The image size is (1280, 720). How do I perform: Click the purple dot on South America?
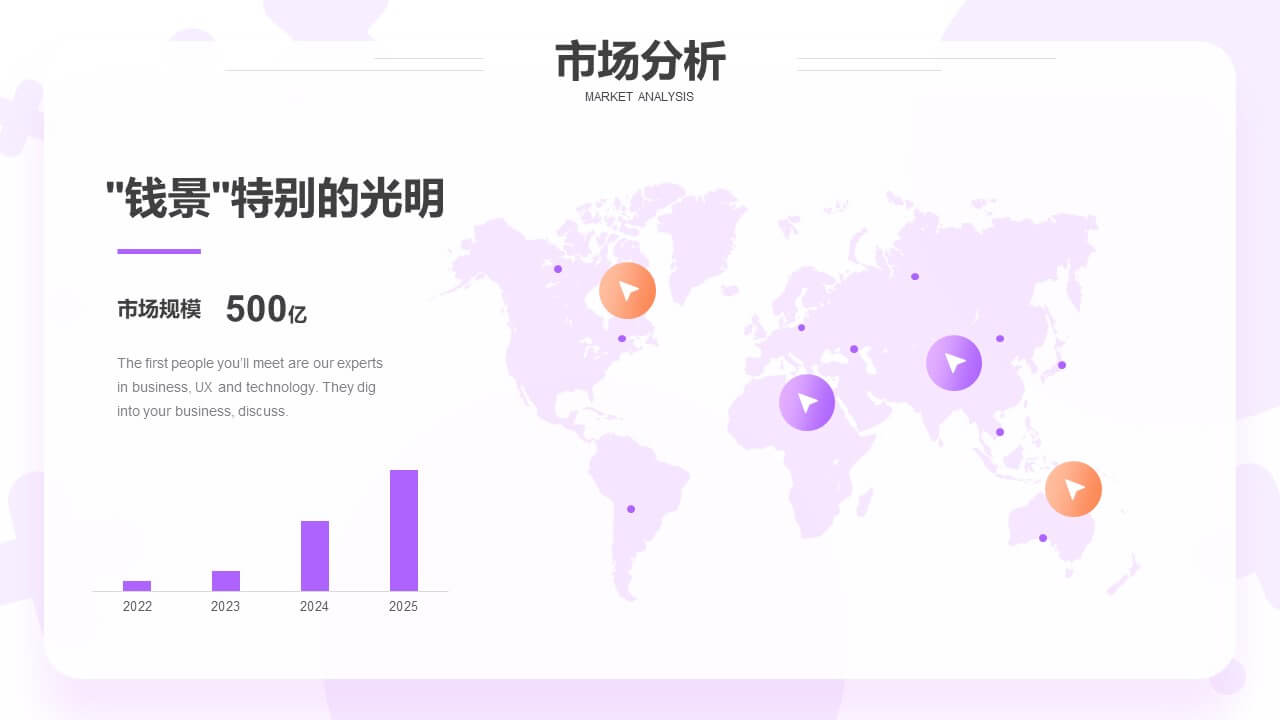pos(631,509)
